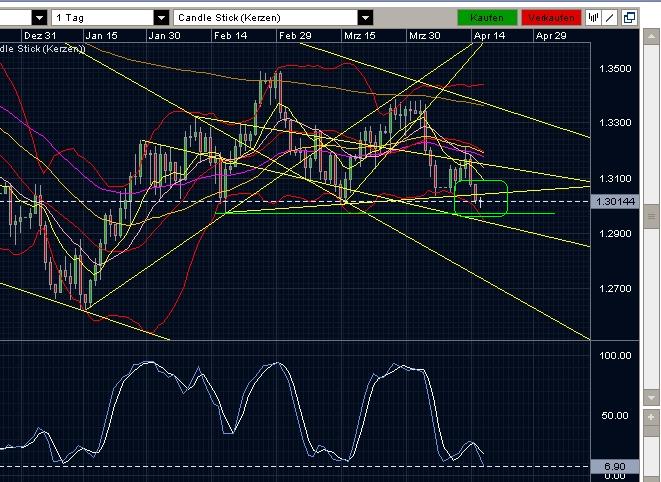Click the 'Mrz 30' date label
The height and width of the screenshot is (482, 661).
425,35
